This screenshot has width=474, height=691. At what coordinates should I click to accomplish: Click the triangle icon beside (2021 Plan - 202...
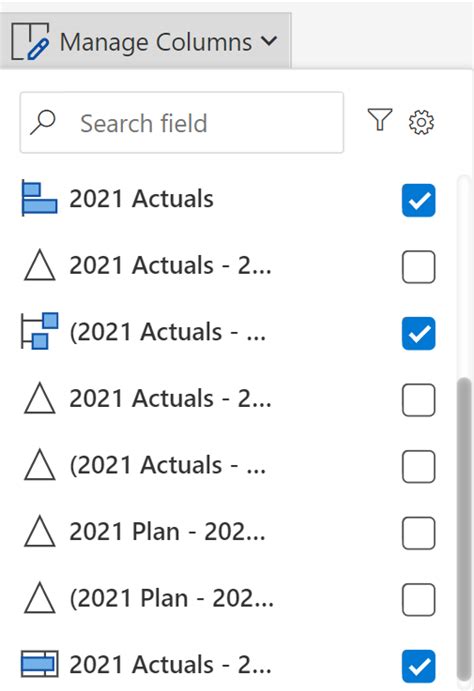coord(40,598)
